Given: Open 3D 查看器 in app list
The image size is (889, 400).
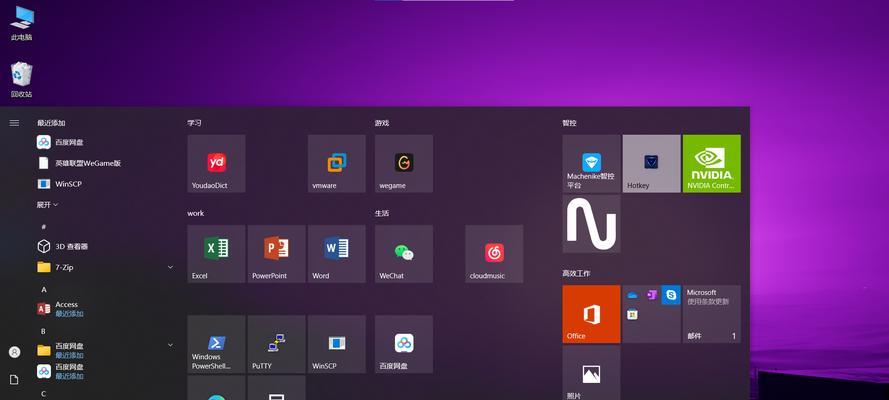Looking at the screenshot, I should click(x=105, y=246).
